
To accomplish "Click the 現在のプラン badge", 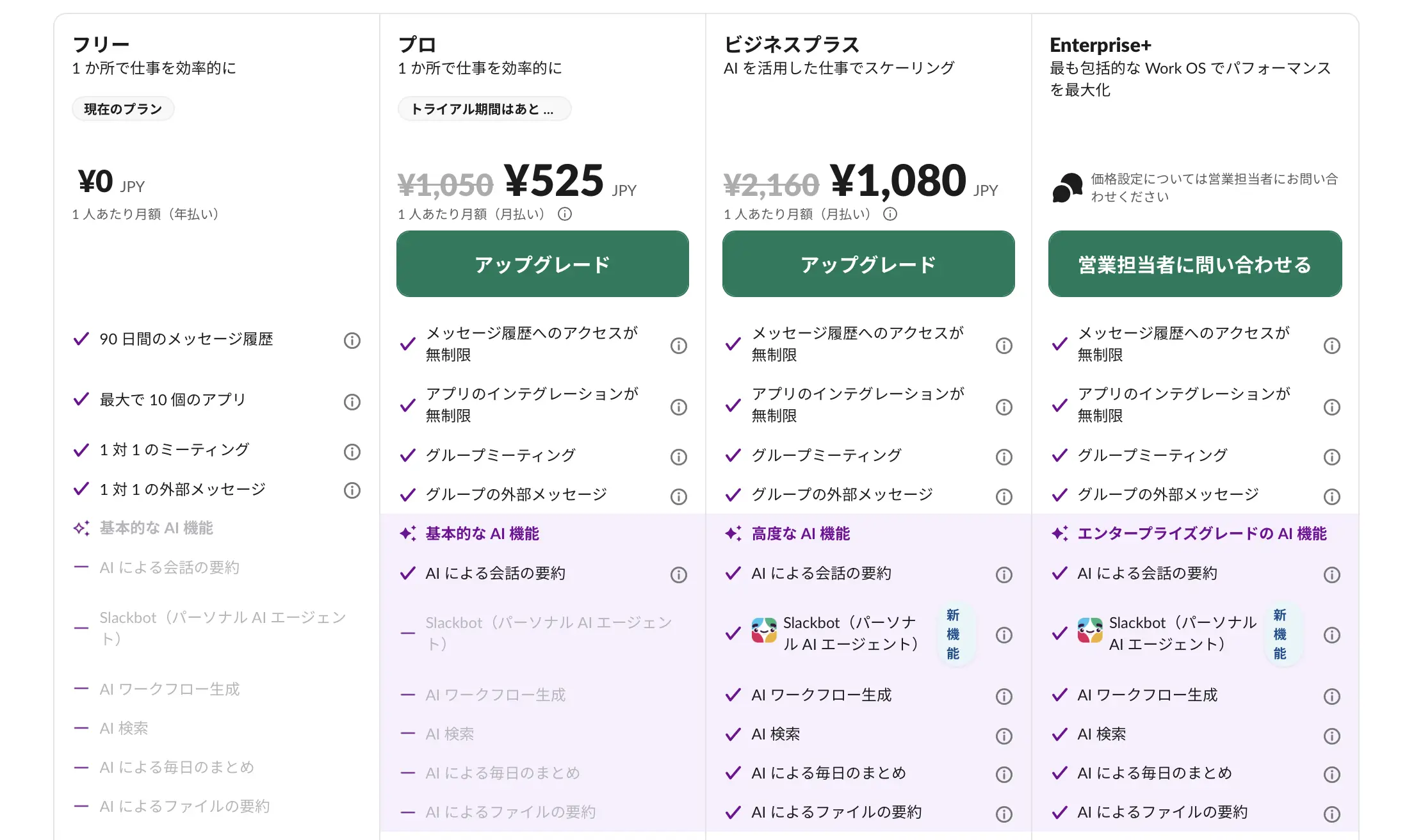I will (123, 109).
